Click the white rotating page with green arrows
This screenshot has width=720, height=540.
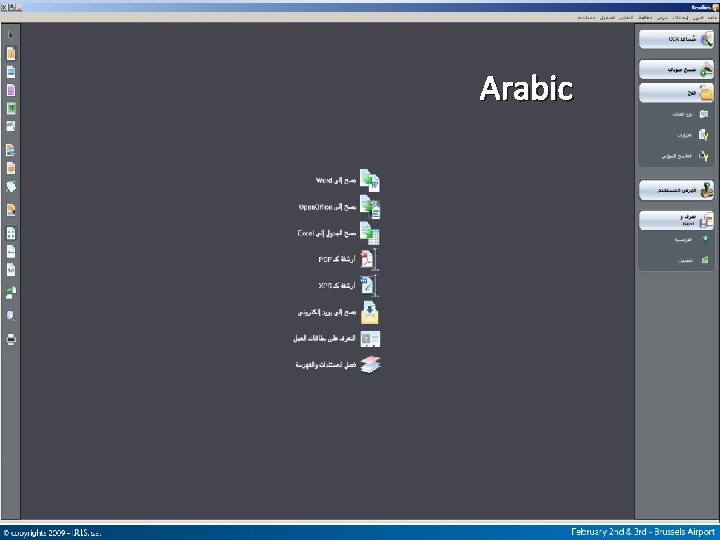11,186
